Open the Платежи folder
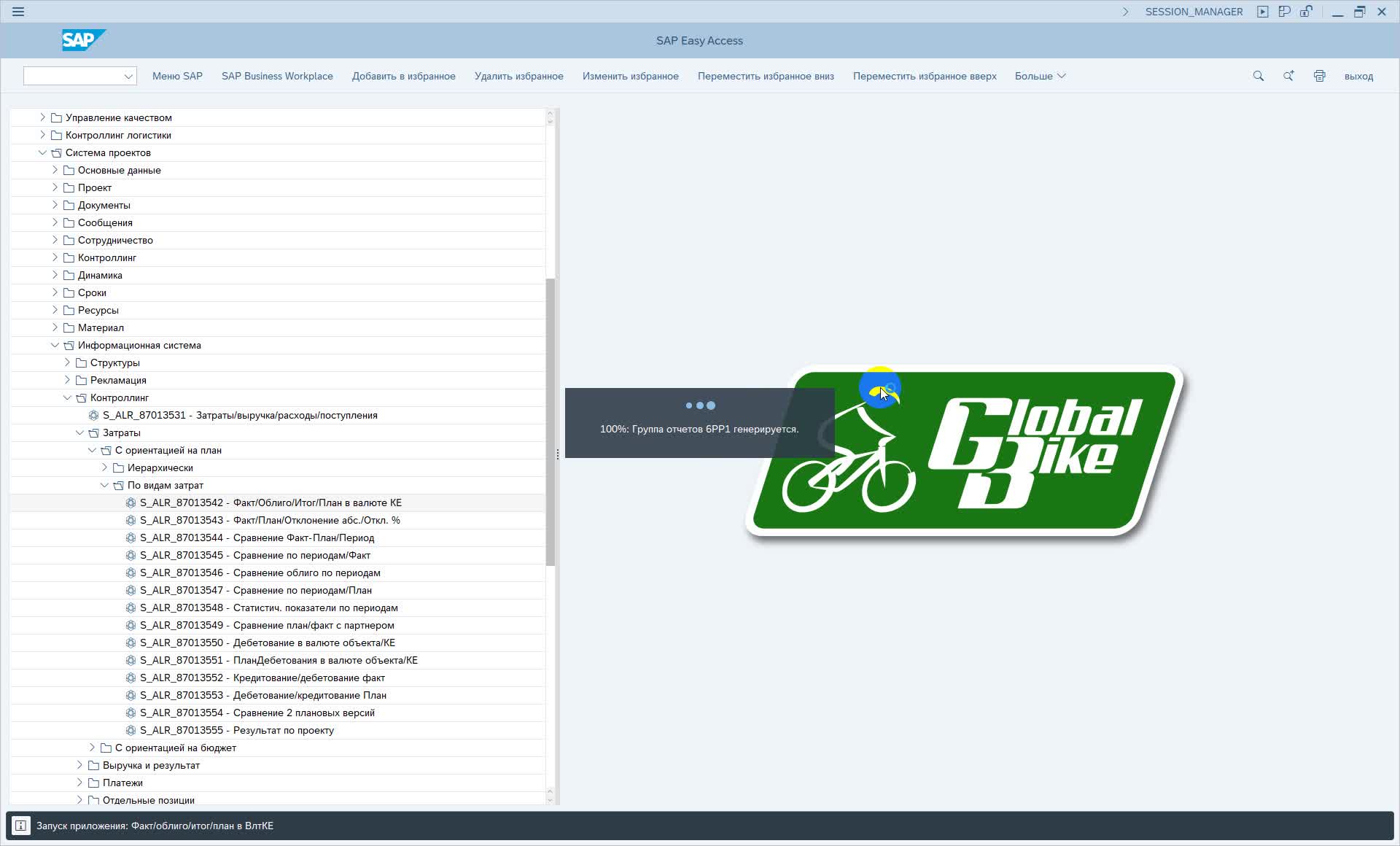The width and height of the screenshot is (1400, 846). coord(122,783)
